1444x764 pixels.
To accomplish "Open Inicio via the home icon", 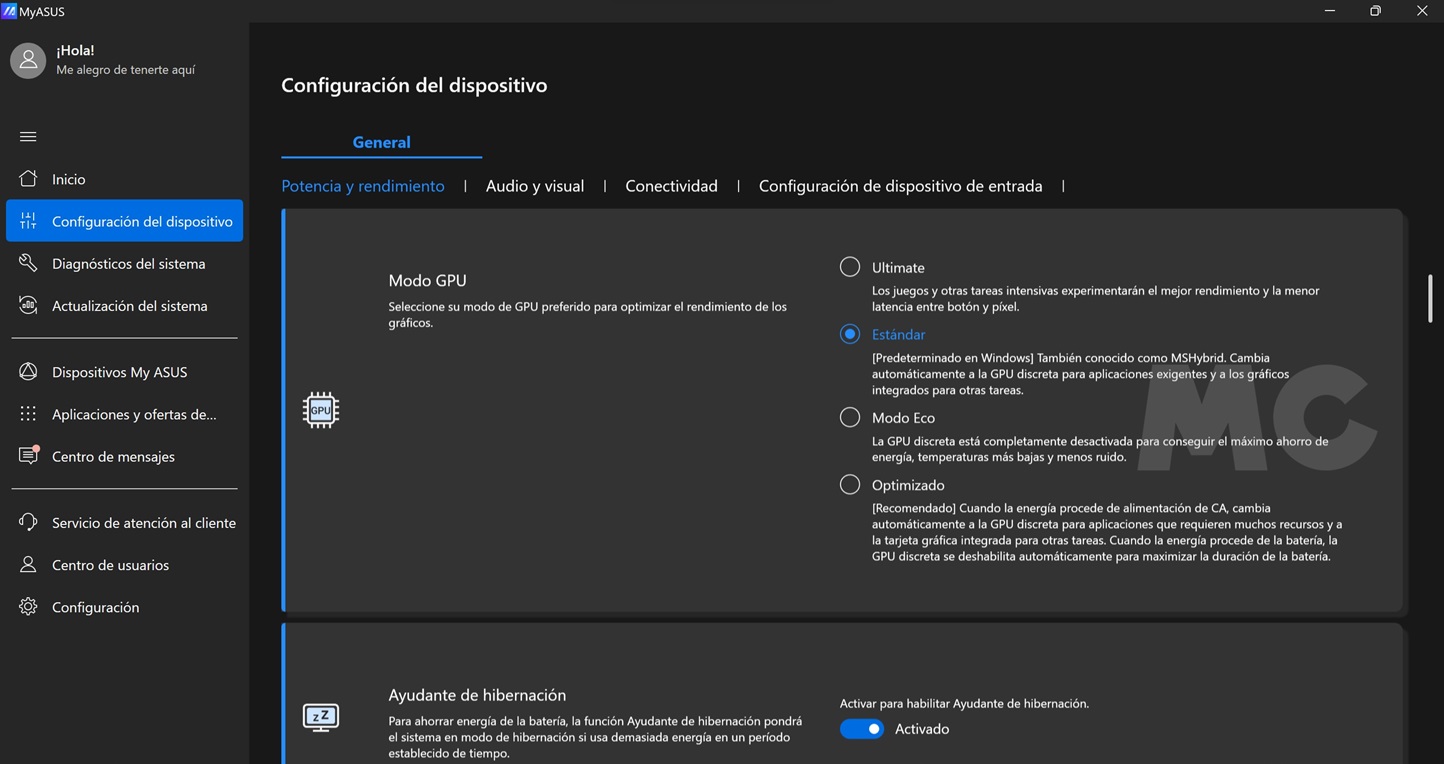I will point(28,179).
